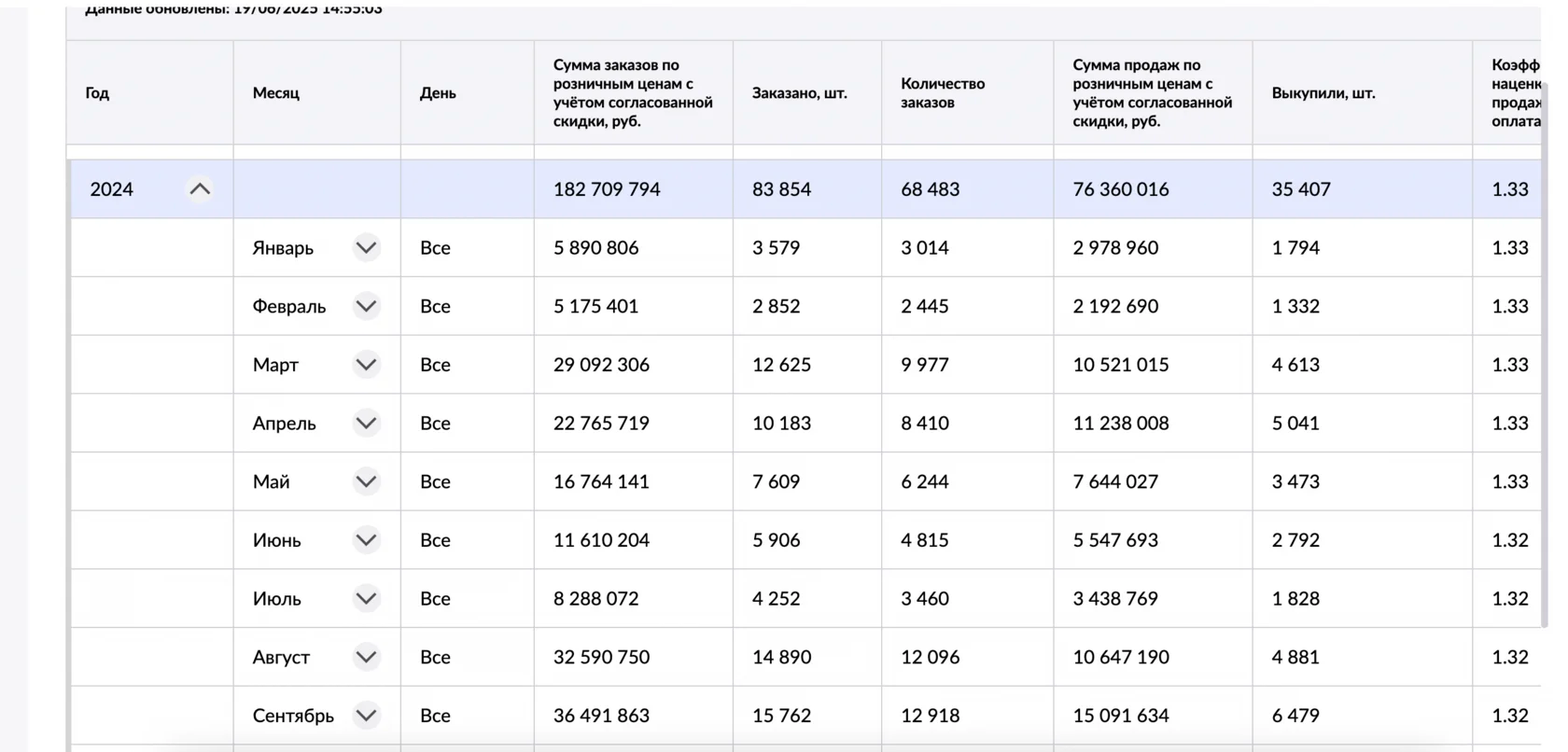
Task: Expand the Май month row
Action: click(x=367, y=481)
